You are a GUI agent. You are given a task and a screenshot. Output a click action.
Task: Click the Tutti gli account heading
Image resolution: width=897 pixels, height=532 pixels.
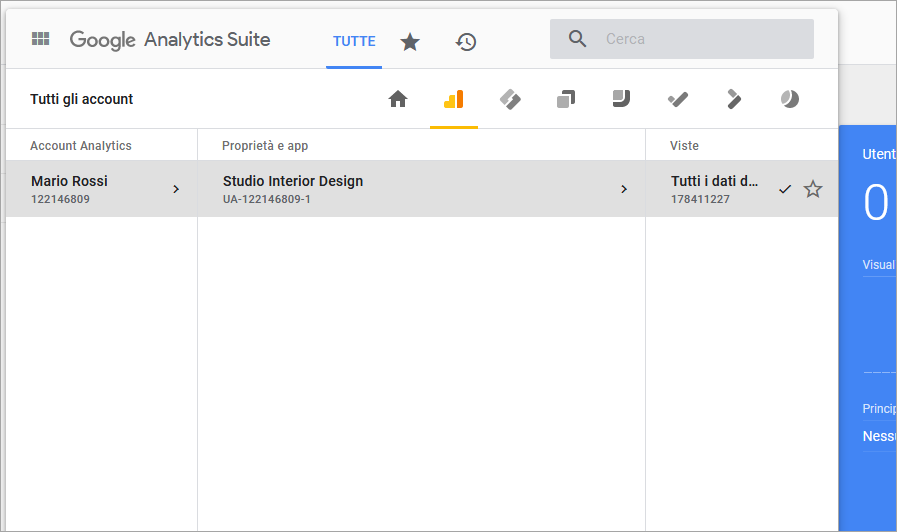point(81,99)
